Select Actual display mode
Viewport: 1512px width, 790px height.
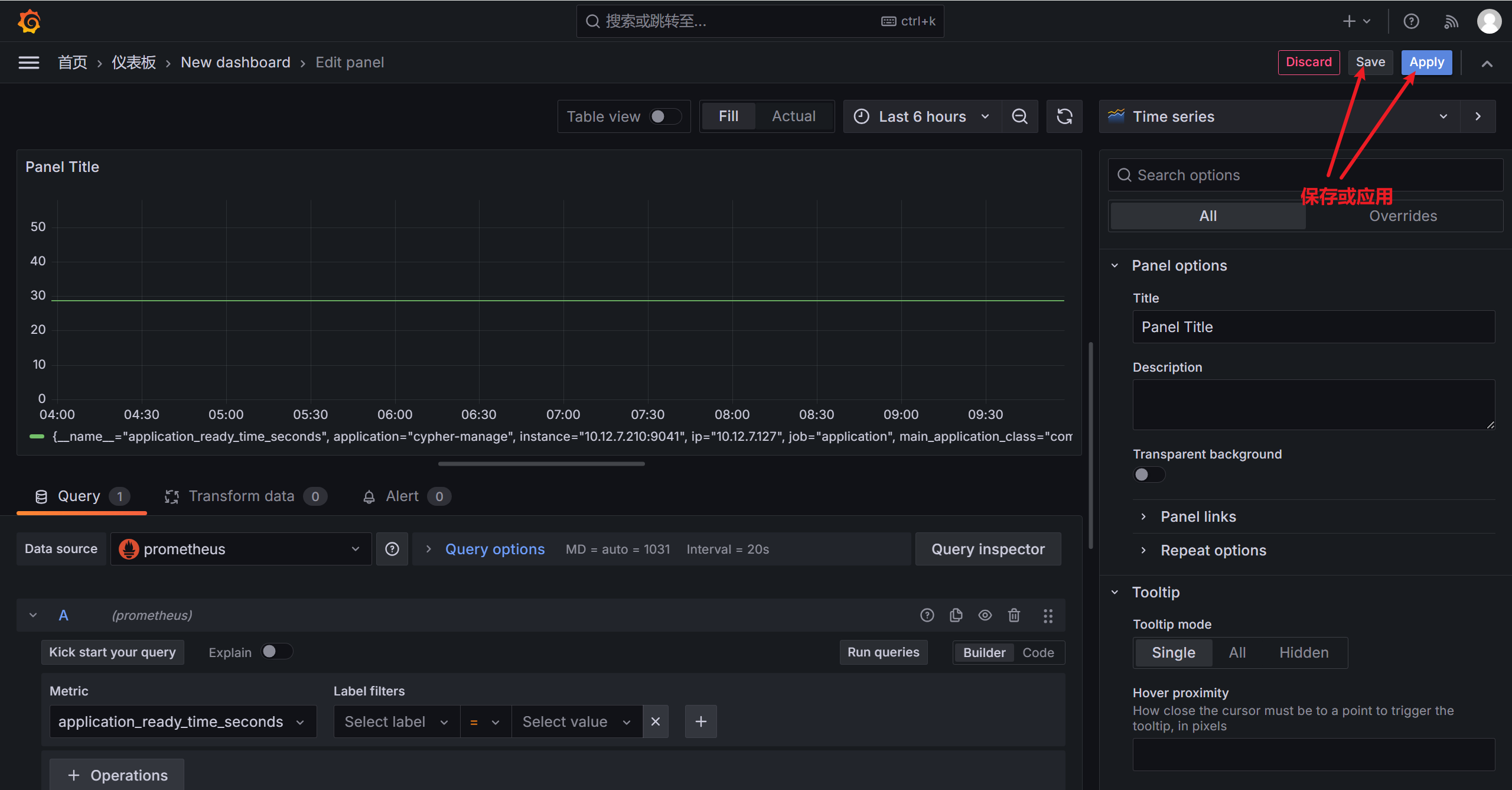pyautogui.click(x=794, y=116)
